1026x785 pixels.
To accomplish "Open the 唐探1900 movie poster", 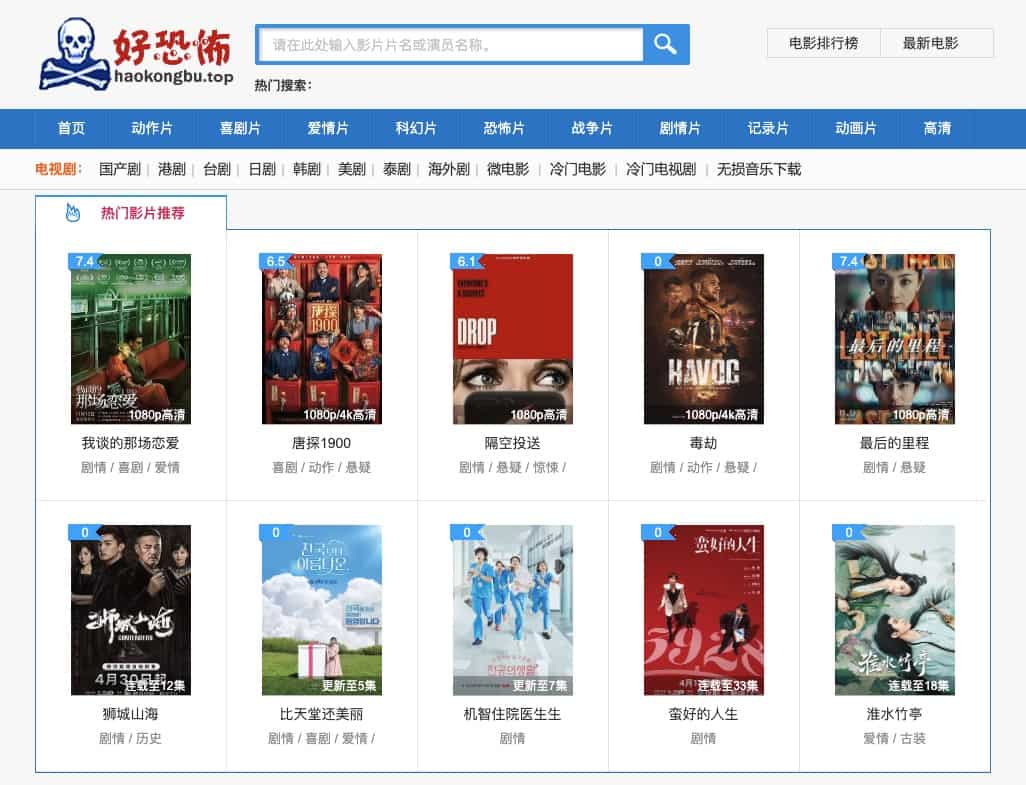I will tap(321, 339).
